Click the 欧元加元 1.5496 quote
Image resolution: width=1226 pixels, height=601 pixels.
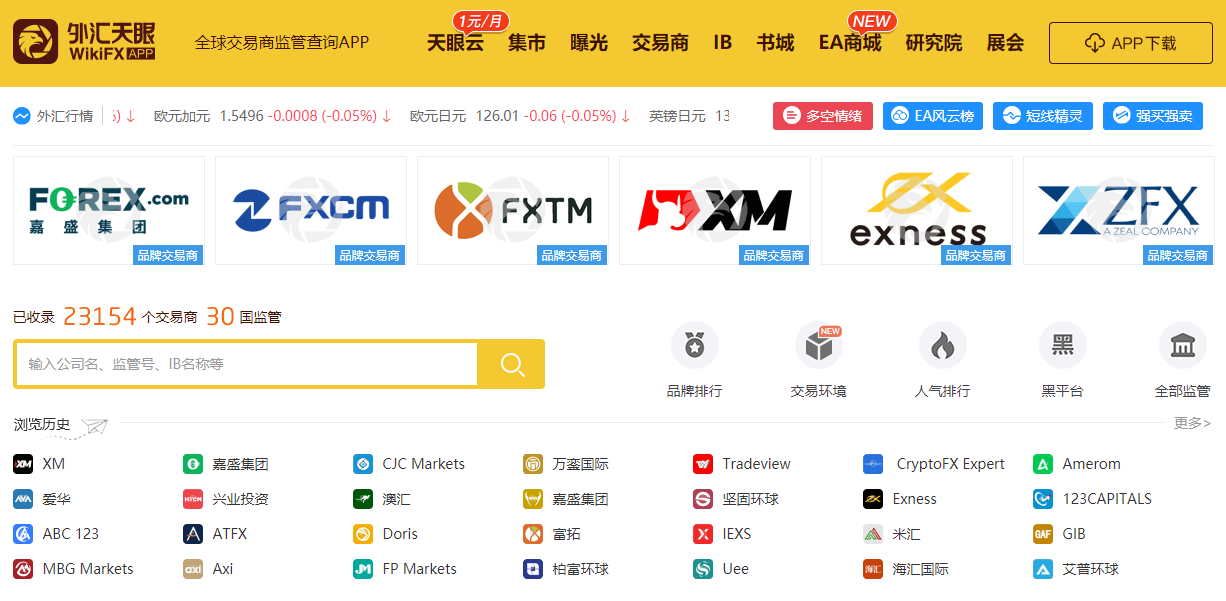(272, 116)
